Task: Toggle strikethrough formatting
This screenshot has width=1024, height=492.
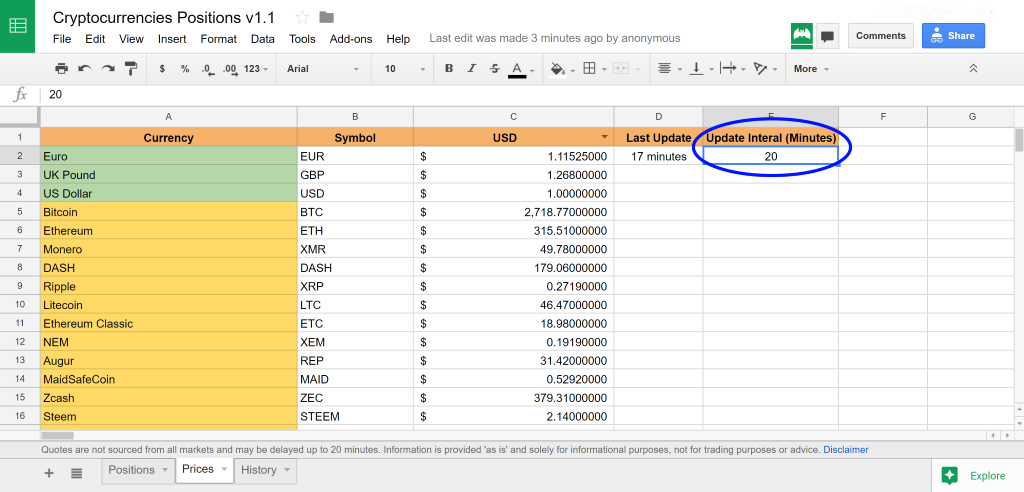Action: (x=494, y=69)
